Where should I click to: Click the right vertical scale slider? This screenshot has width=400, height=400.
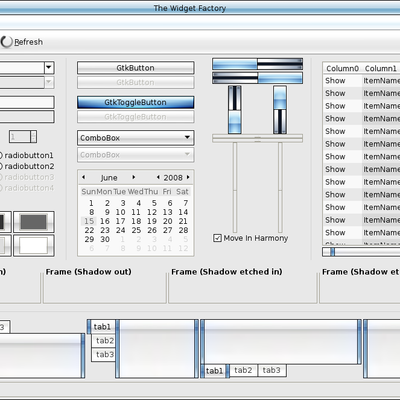[280, 187]
